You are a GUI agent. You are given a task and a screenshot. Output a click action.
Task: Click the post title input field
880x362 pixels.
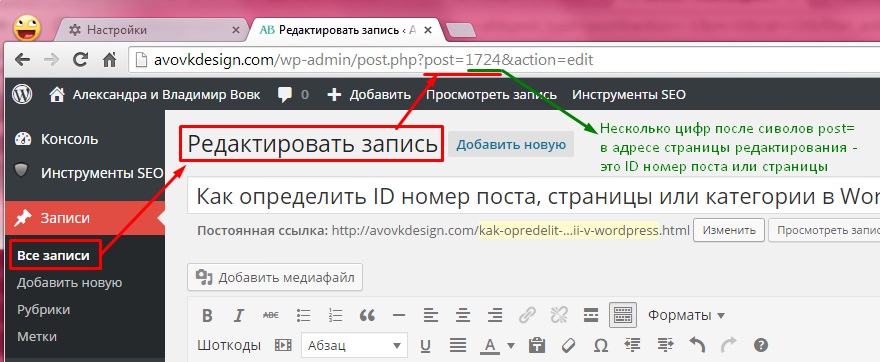533,196
